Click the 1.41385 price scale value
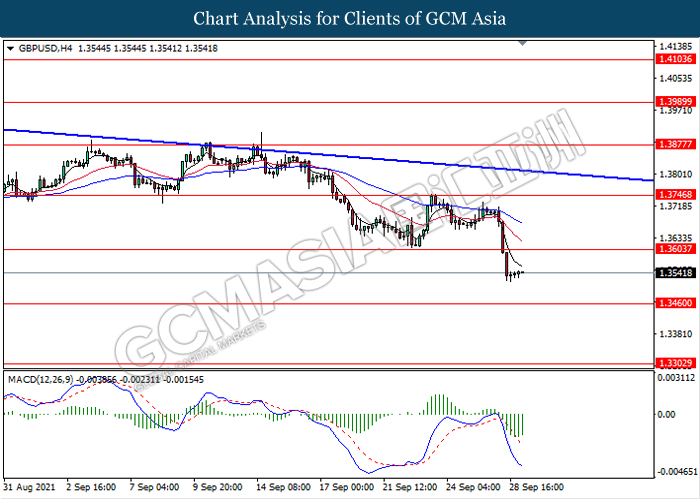Viewport: 700px width, 500px height. [676, 46]
